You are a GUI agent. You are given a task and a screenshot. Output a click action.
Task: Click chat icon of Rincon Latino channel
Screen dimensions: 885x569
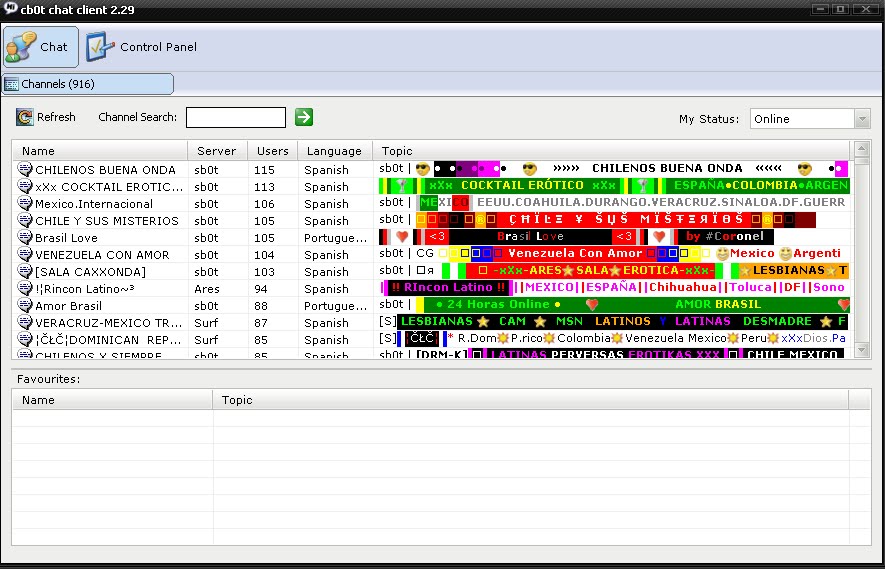click(25, 288)
